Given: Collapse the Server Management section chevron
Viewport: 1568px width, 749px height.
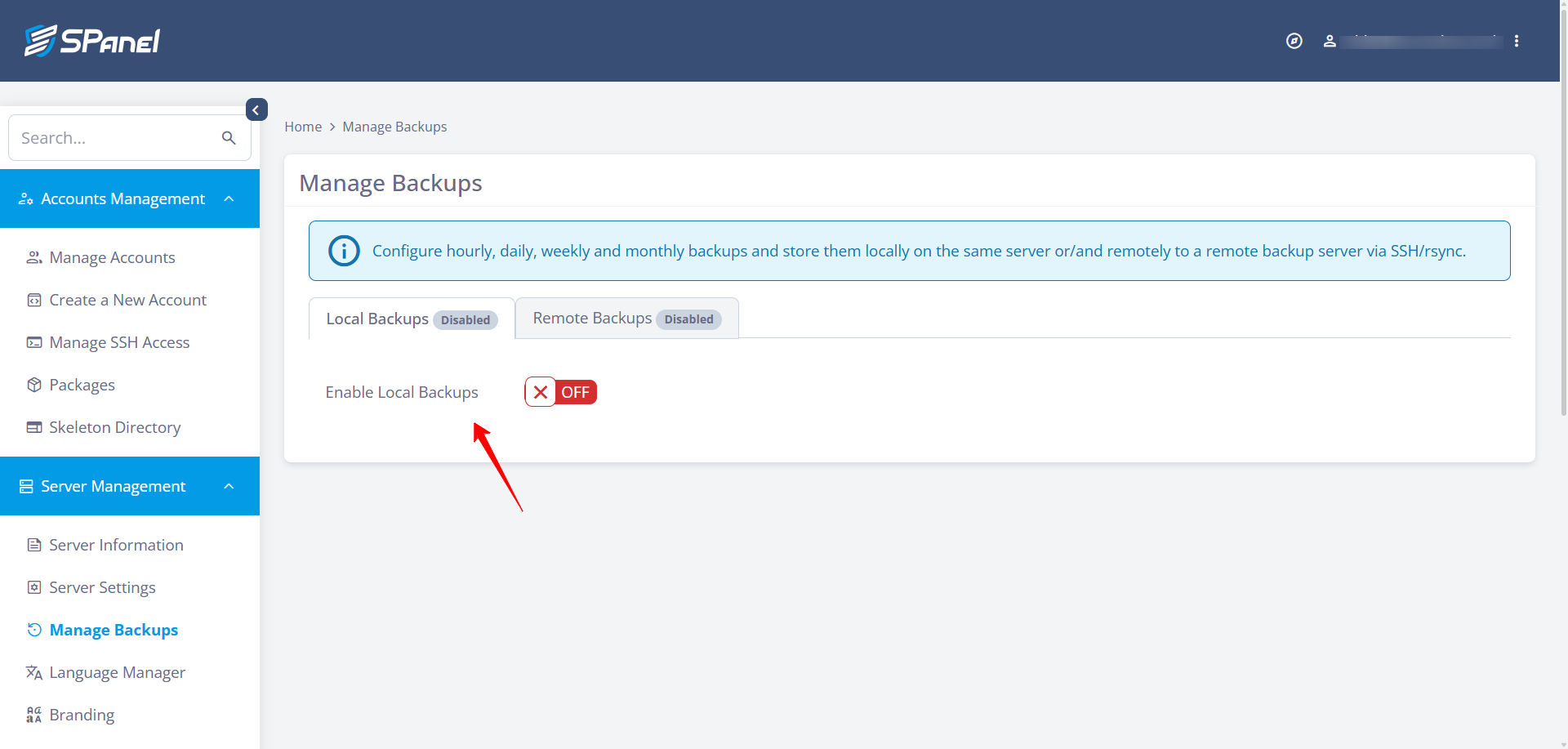Looking at the screenshot, I should pyautogui.click(x=229, y=486).
